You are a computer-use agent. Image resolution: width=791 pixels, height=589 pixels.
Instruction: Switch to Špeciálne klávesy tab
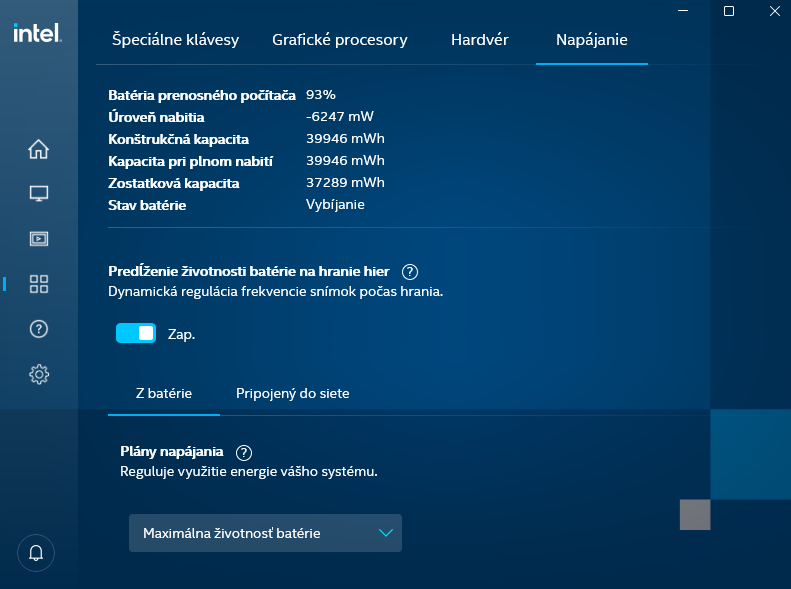(x=176, y=40)
